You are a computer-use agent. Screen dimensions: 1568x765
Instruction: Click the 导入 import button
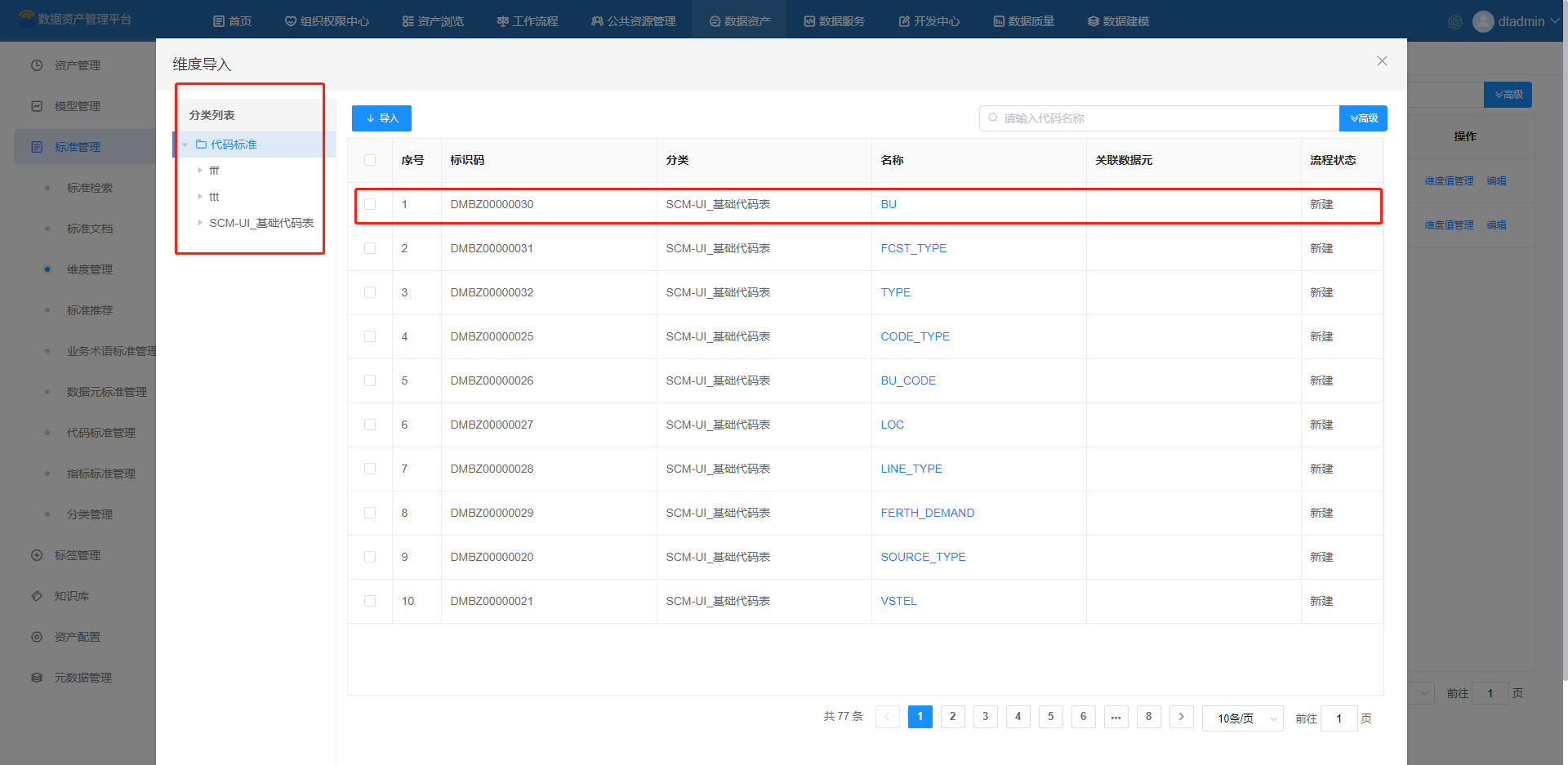pyautogui.click(x=381, y=118)
